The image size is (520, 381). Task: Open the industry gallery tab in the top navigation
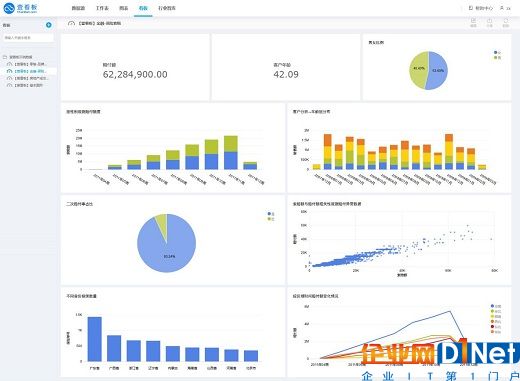tap(167, 8)
